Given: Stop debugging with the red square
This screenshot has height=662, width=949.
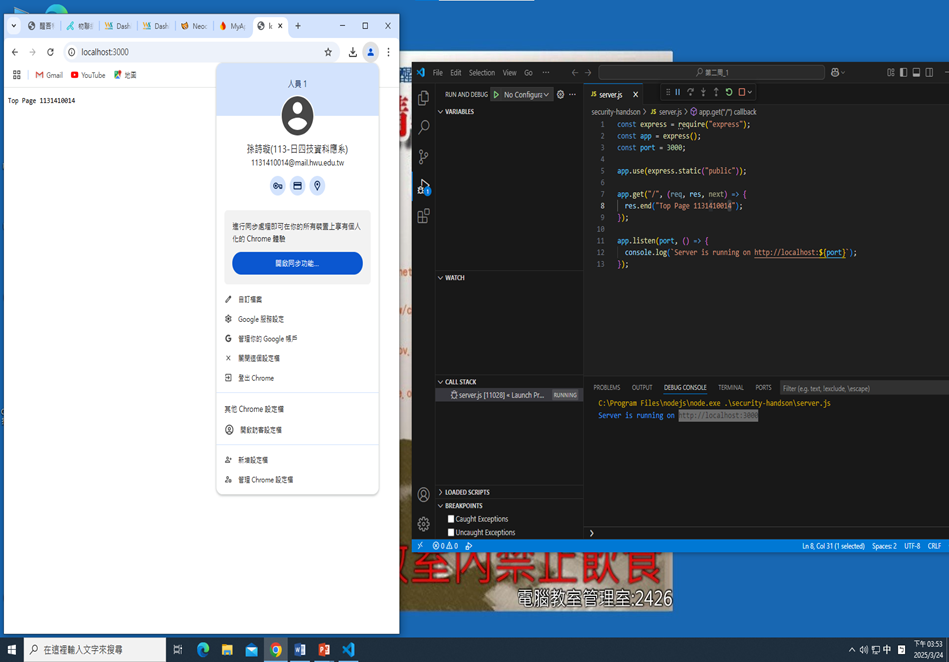Looking at the screenshot, I should click(741, 93).
